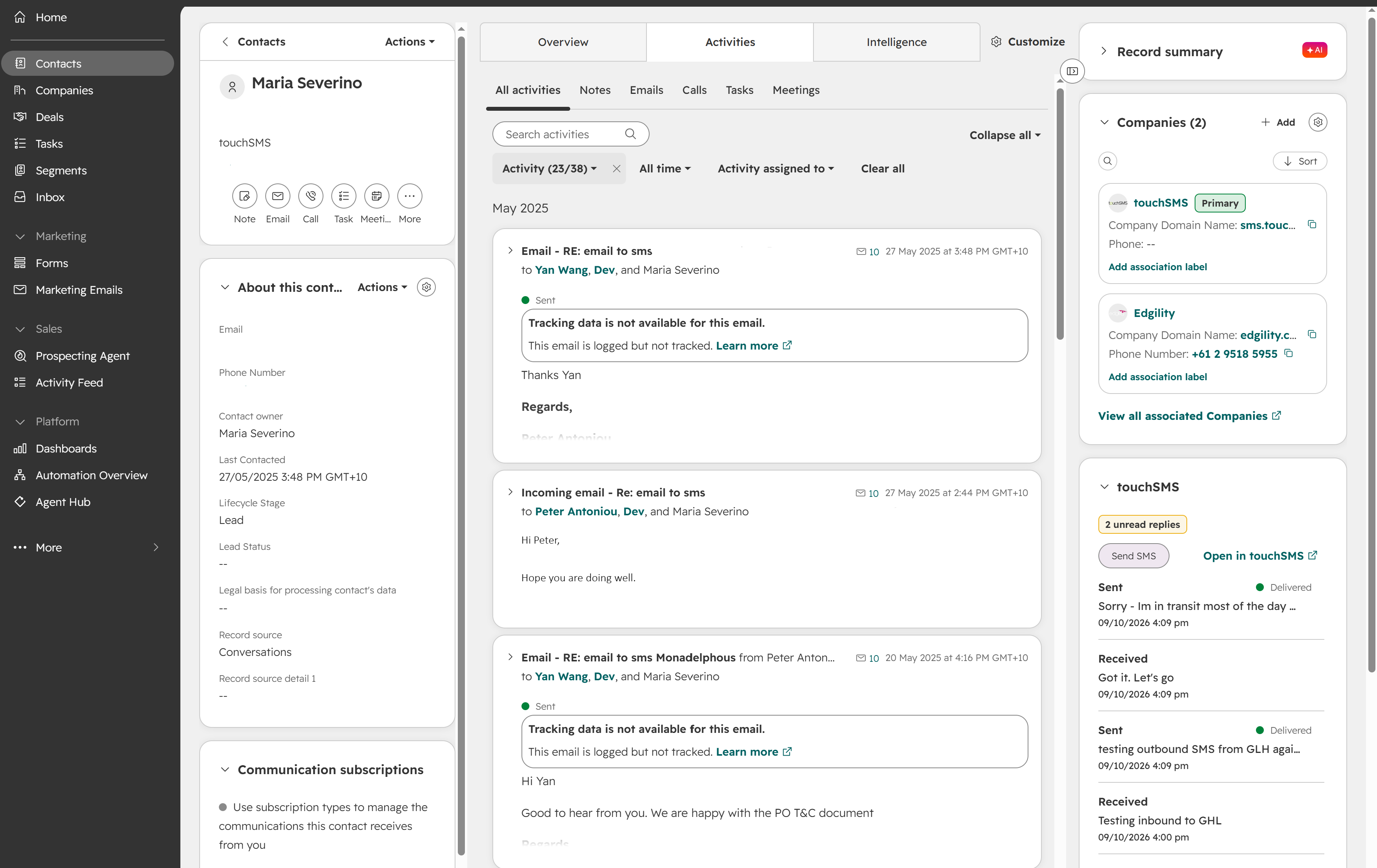Click the Send SMS button
Image resolution: width=1377 pixels, height=868 pixels.
pyautogui.click(x=1133, y=555)
